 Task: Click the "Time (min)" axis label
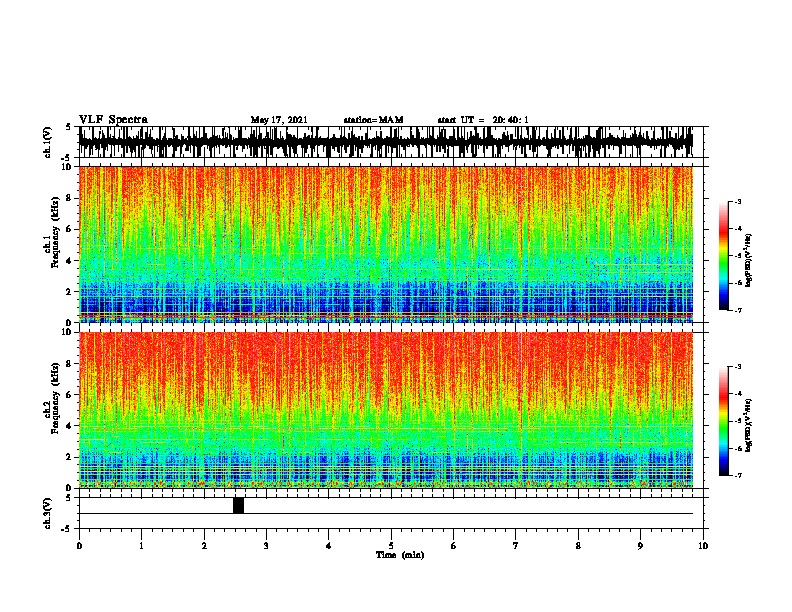coord(400,555)
